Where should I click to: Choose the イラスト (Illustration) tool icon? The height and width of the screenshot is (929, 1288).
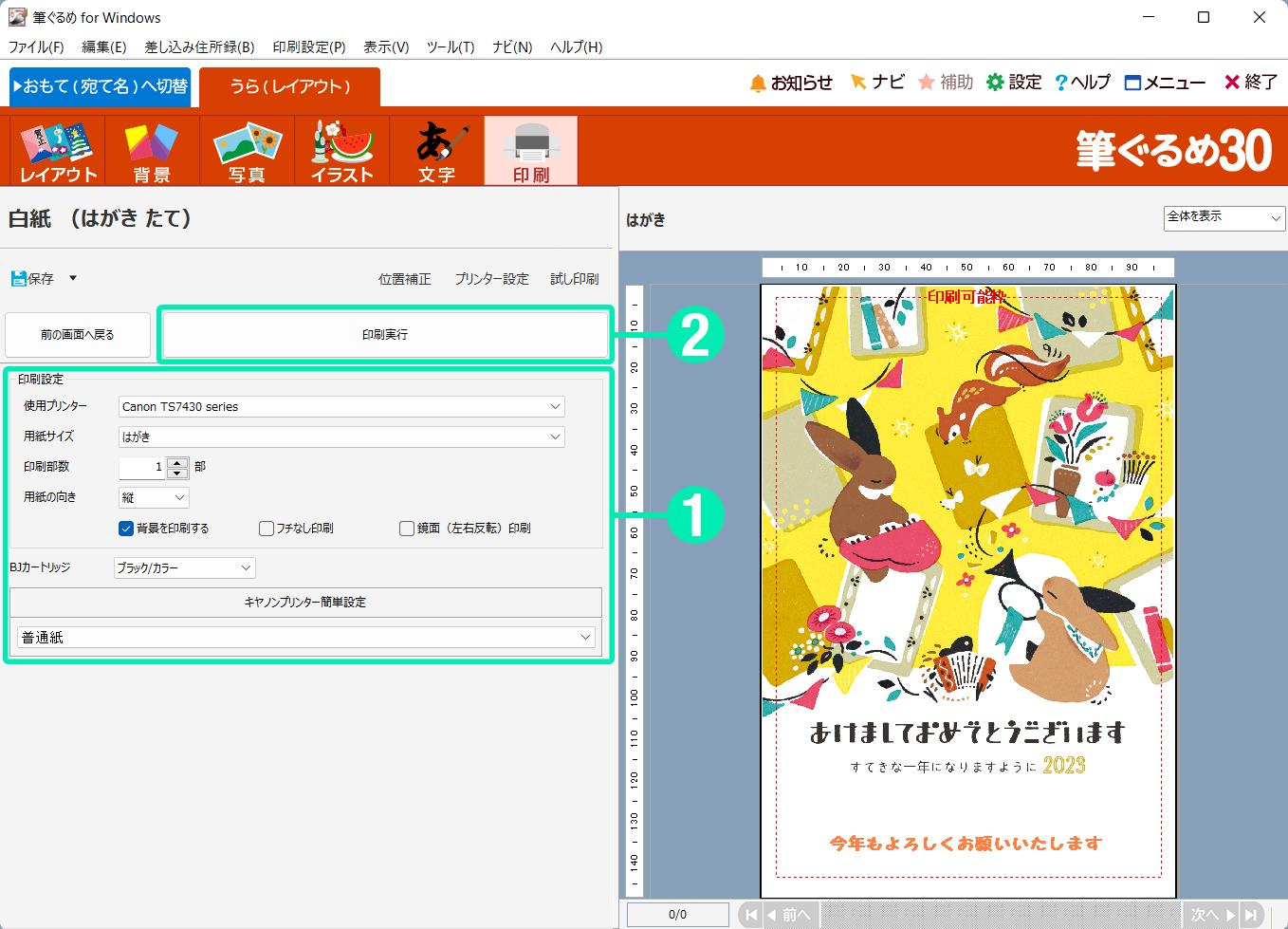[x=341, y=150]
